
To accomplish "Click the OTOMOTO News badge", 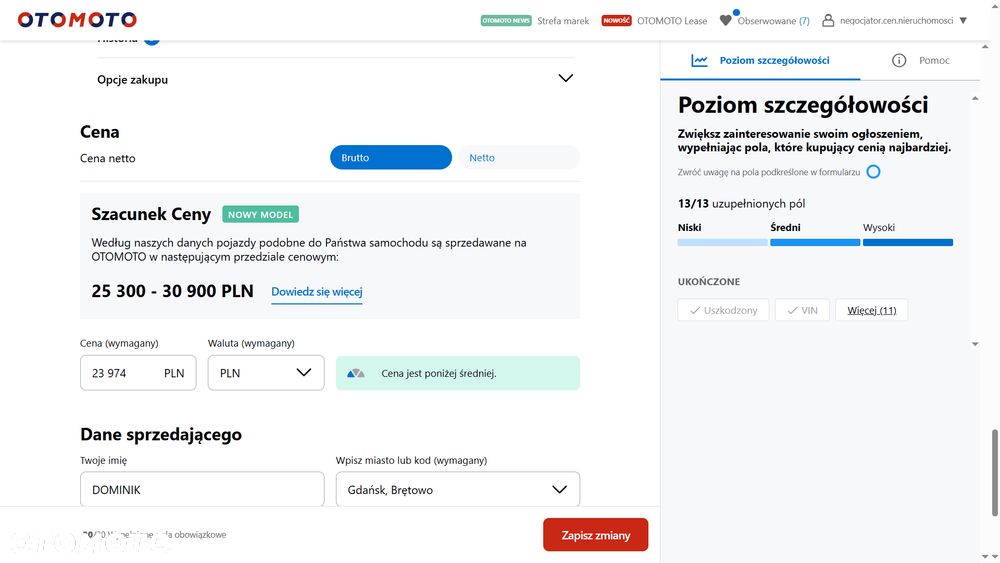I will point(506,20).
